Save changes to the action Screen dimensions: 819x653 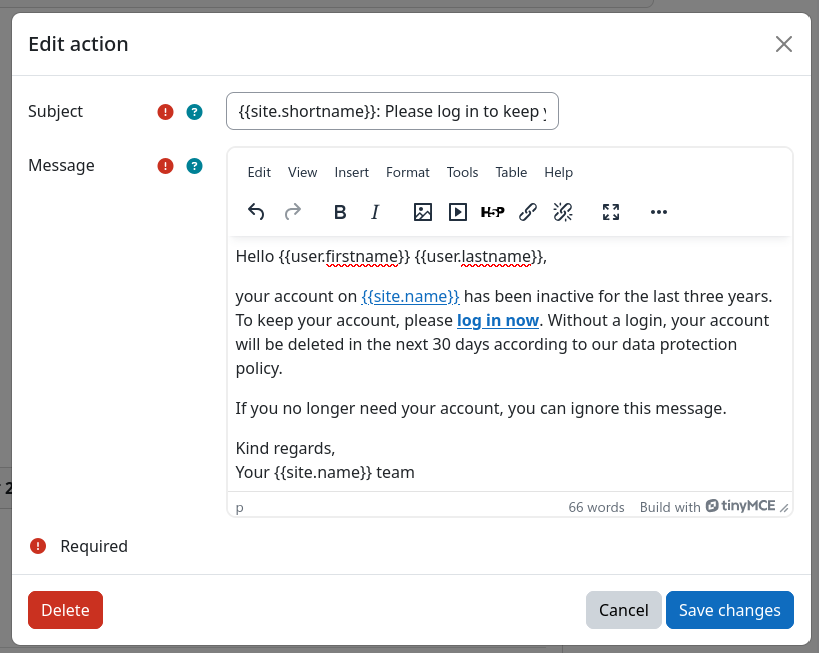[729, 610]
